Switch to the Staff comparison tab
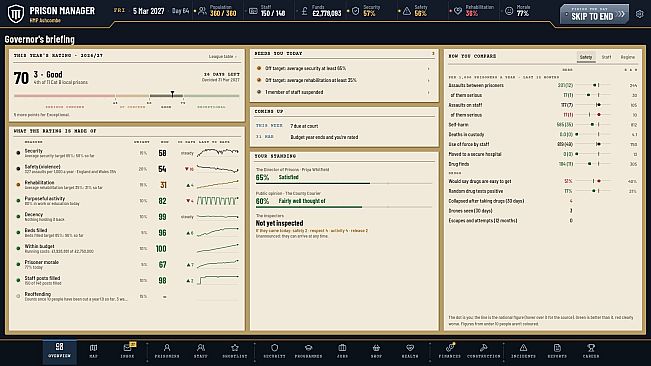Image resolution: width=651 pixels, height=366 pixels. [x=606, y=57]
